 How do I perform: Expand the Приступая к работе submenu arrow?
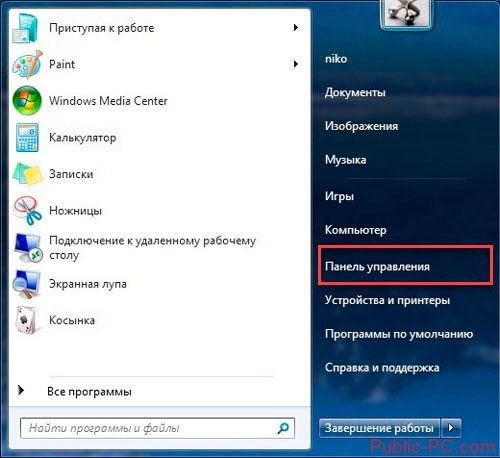coord(296,28)
